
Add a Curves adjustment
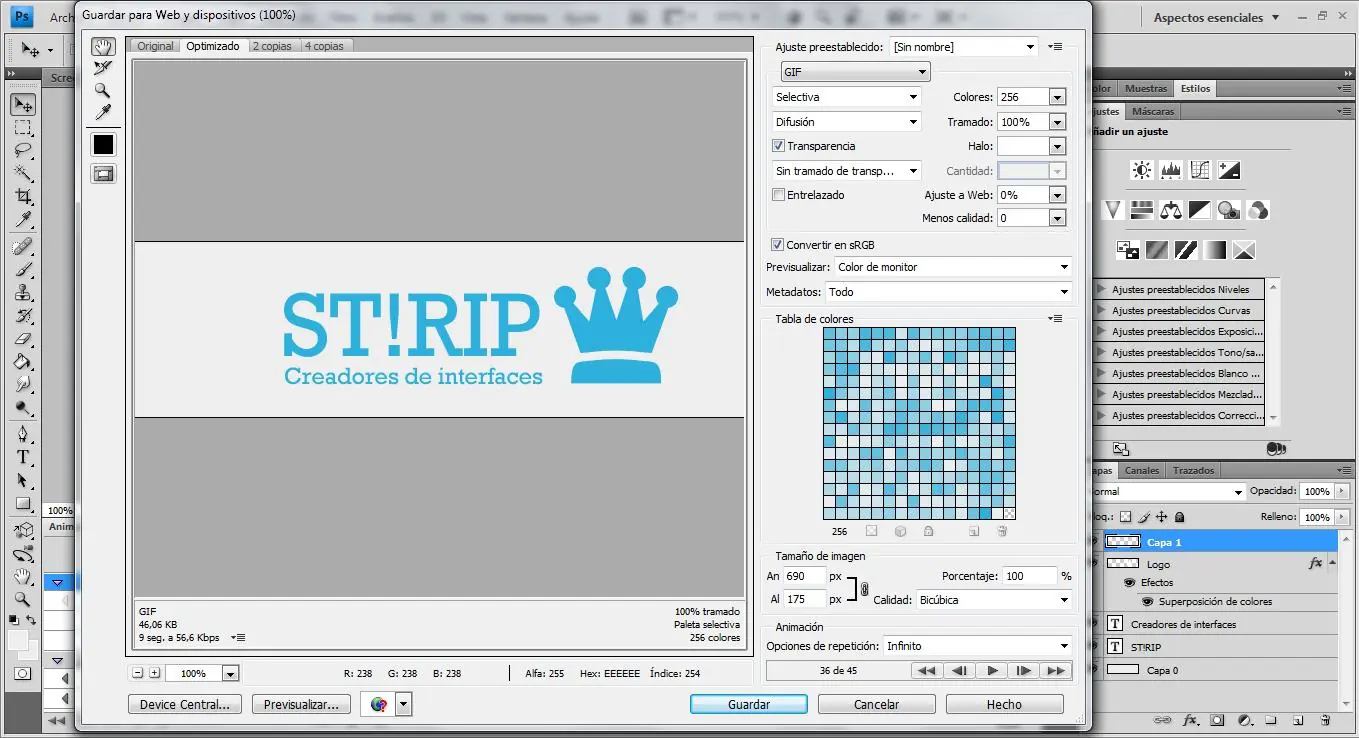(1200, 170)
